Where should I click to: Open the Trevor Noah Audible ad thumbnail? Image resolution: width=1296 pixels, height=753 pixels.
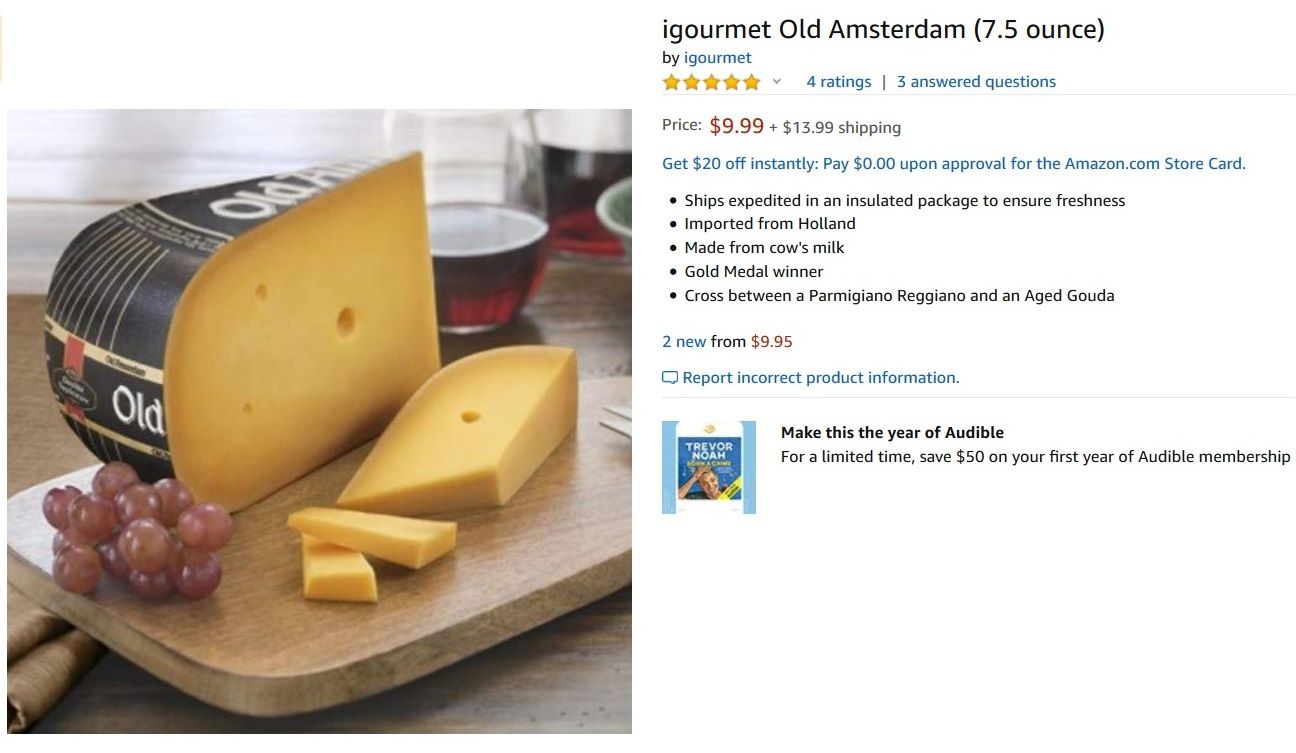point(709,468)
